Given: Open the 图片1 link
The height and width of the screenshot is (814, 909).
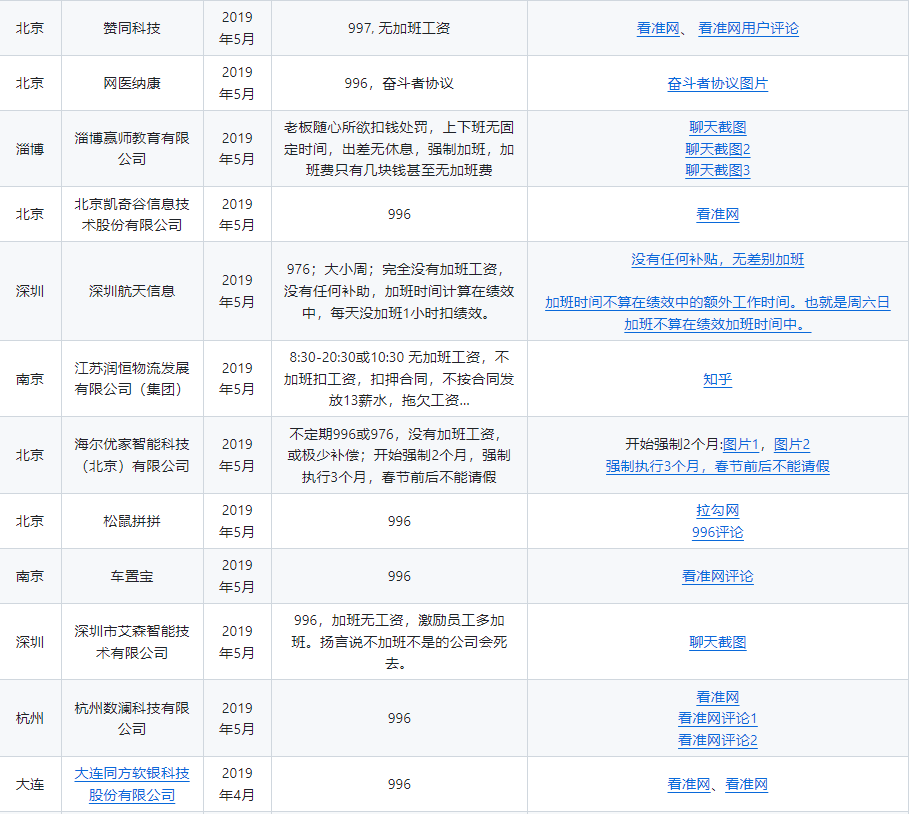Looking at the screenshot, I should click(741, 445).
